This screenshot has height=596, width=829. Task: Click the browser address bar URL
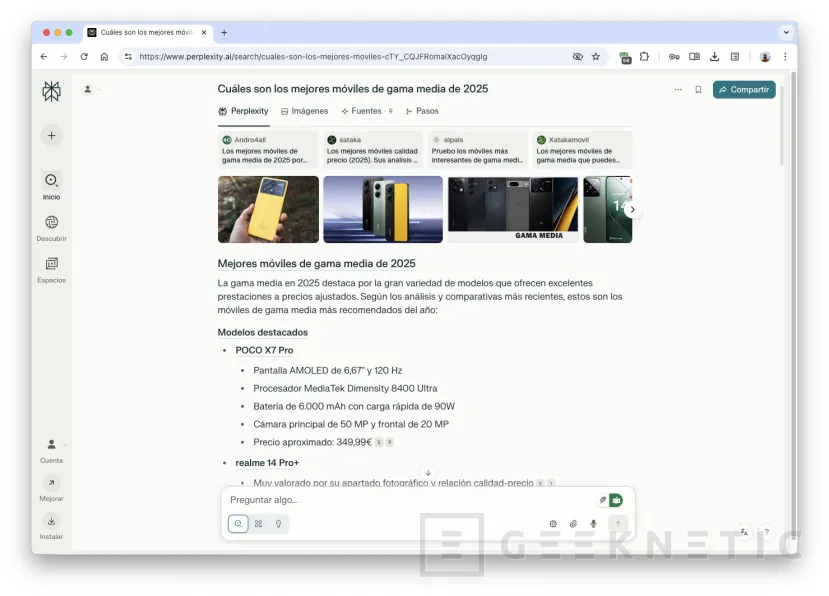pos(313,57)
